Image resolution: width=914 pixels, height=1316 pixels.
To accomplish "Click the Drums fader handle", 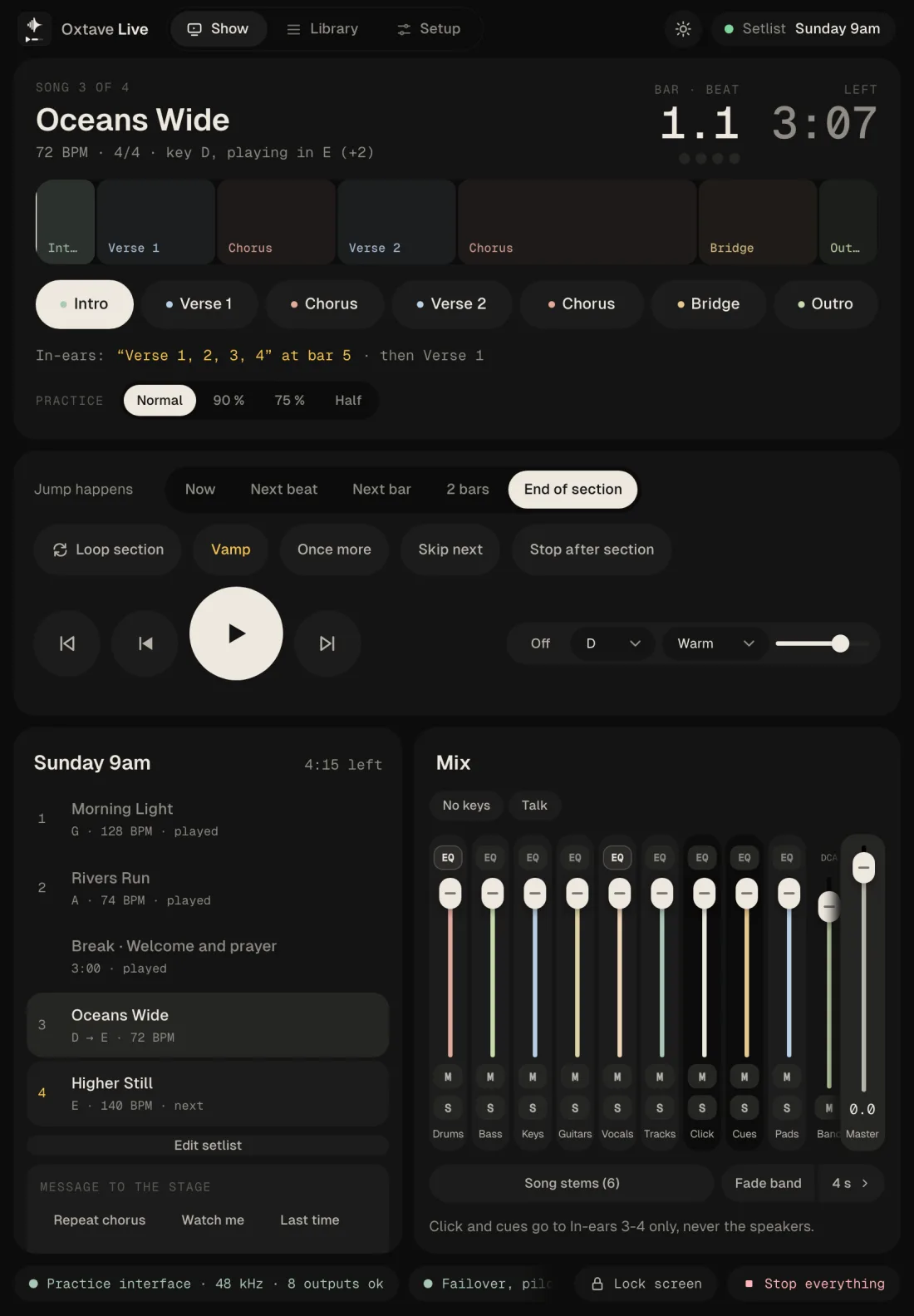I will tap(450, 894).
